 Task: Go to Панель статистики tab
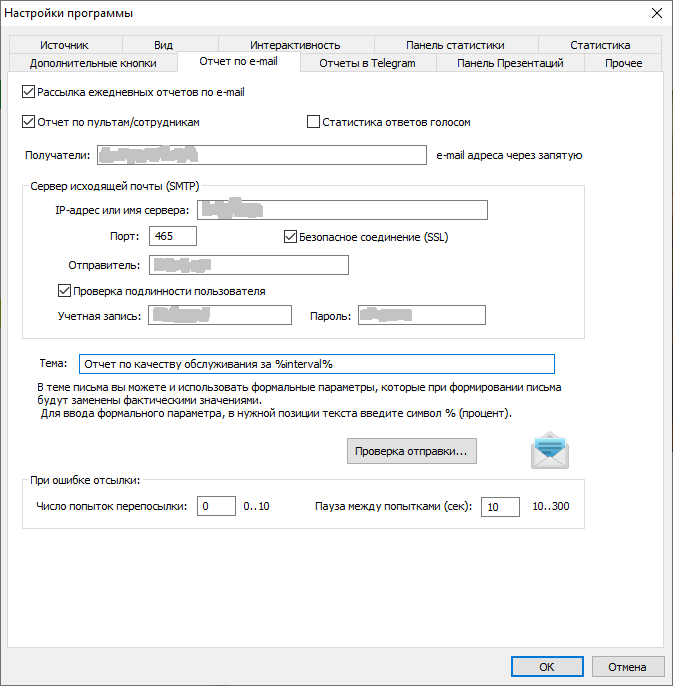[455, 45]
